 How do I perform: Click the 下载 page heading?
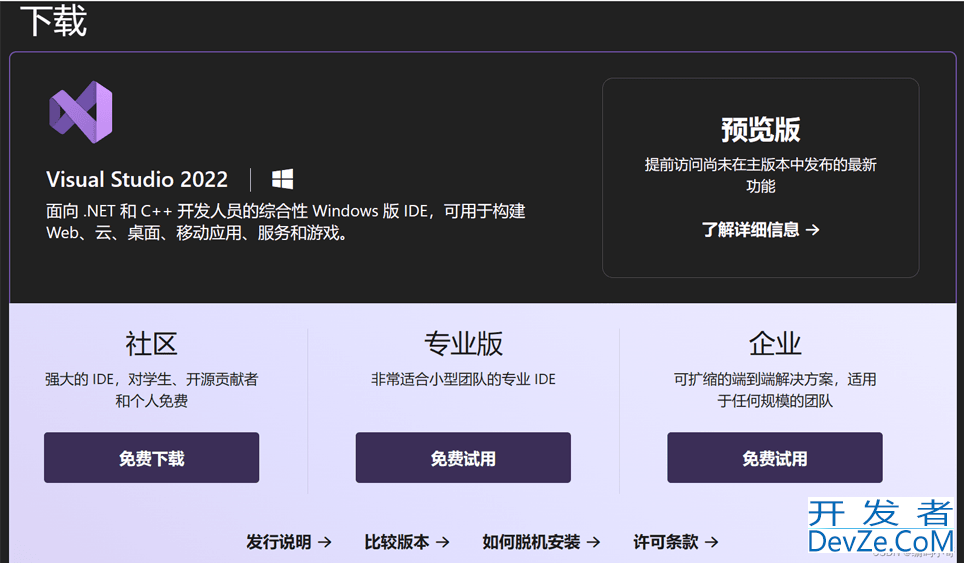(53, 20)
